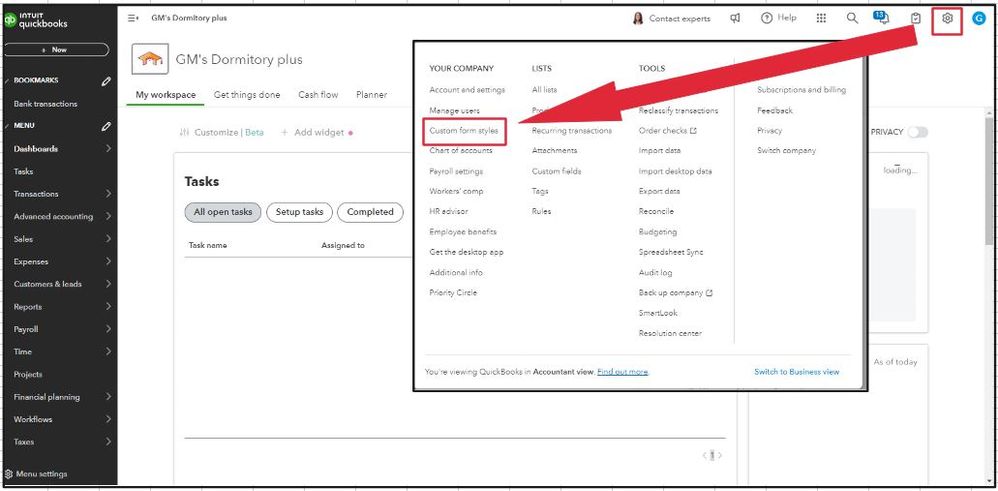Screen dimensions: 998x491
Task: Choose Custom fields
Action: (556, 171)
